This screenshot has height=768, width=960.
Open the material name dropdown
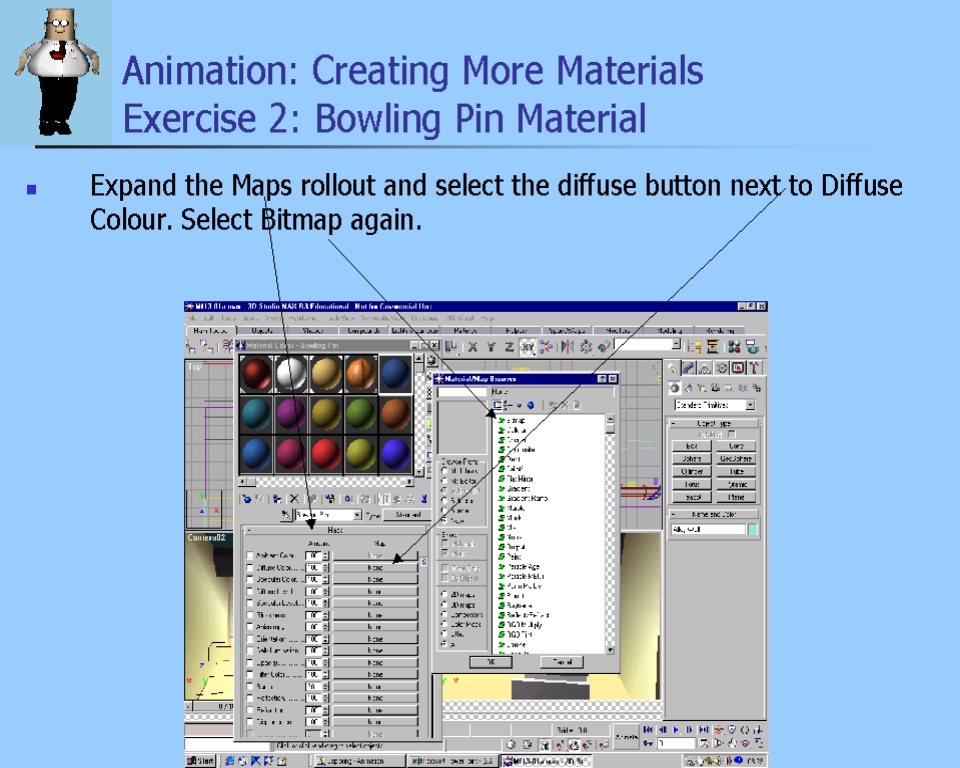tap(357, 515)
